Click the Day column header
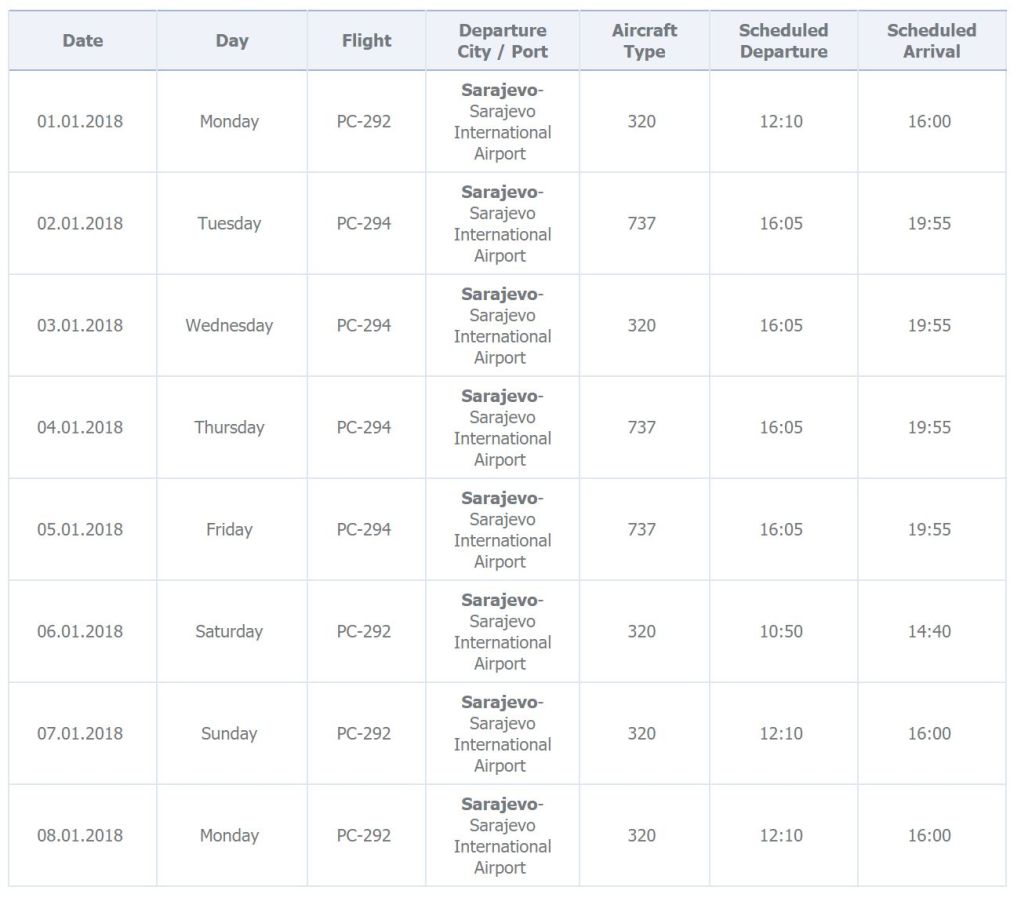This screenshot has width=1024, height=905. (x=231, y=41)
